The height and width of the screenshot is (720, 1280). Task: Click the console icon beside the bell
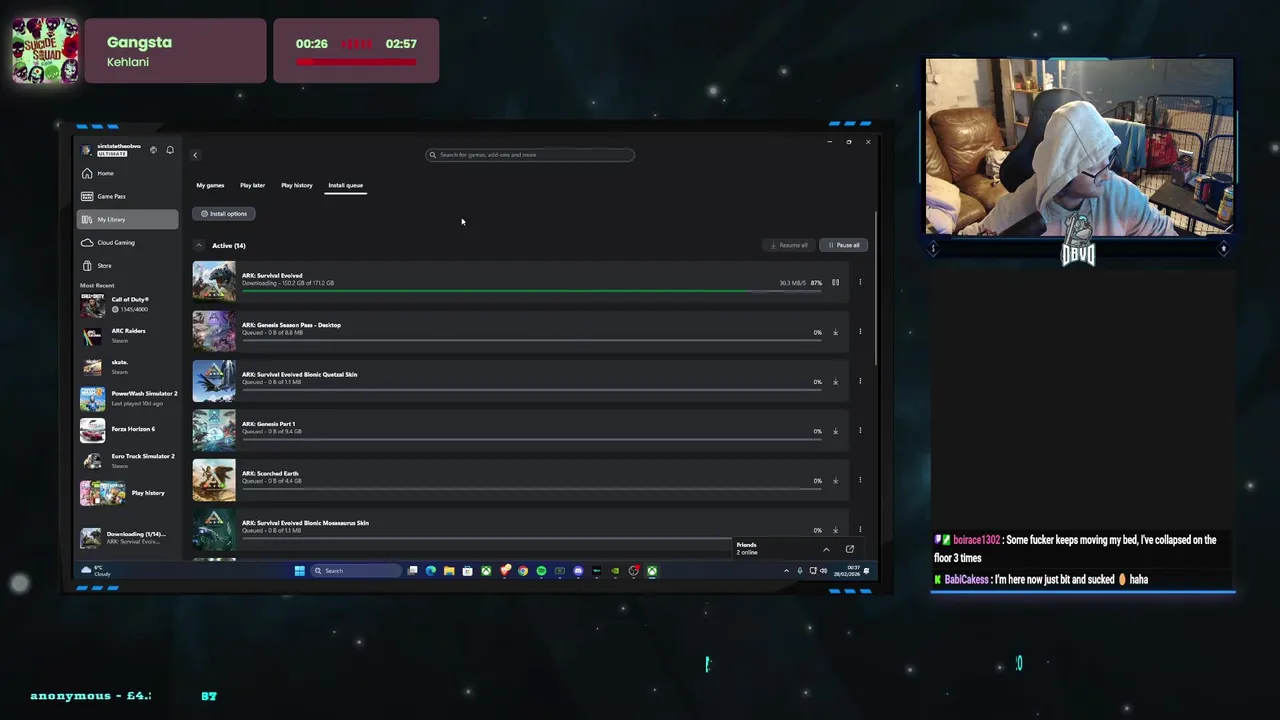tap(153, 150)
